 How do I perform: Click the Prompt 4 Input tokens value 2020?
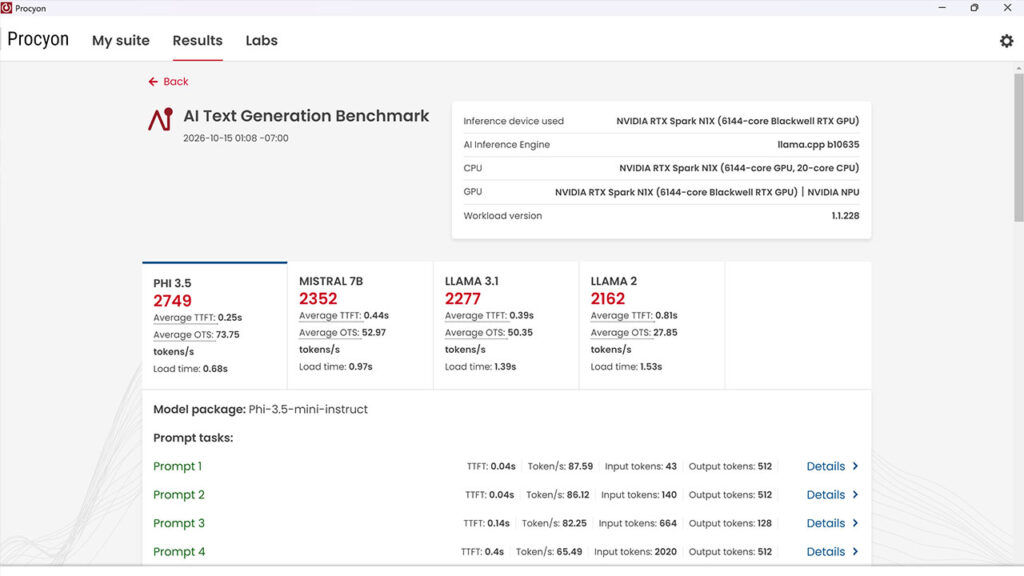click(x=665, y=552)
